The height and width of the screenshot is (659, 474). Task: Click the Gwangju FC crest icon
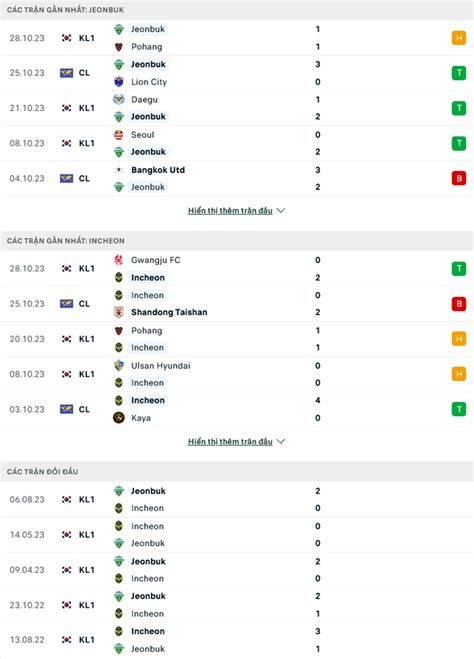(x=119, y=260)
